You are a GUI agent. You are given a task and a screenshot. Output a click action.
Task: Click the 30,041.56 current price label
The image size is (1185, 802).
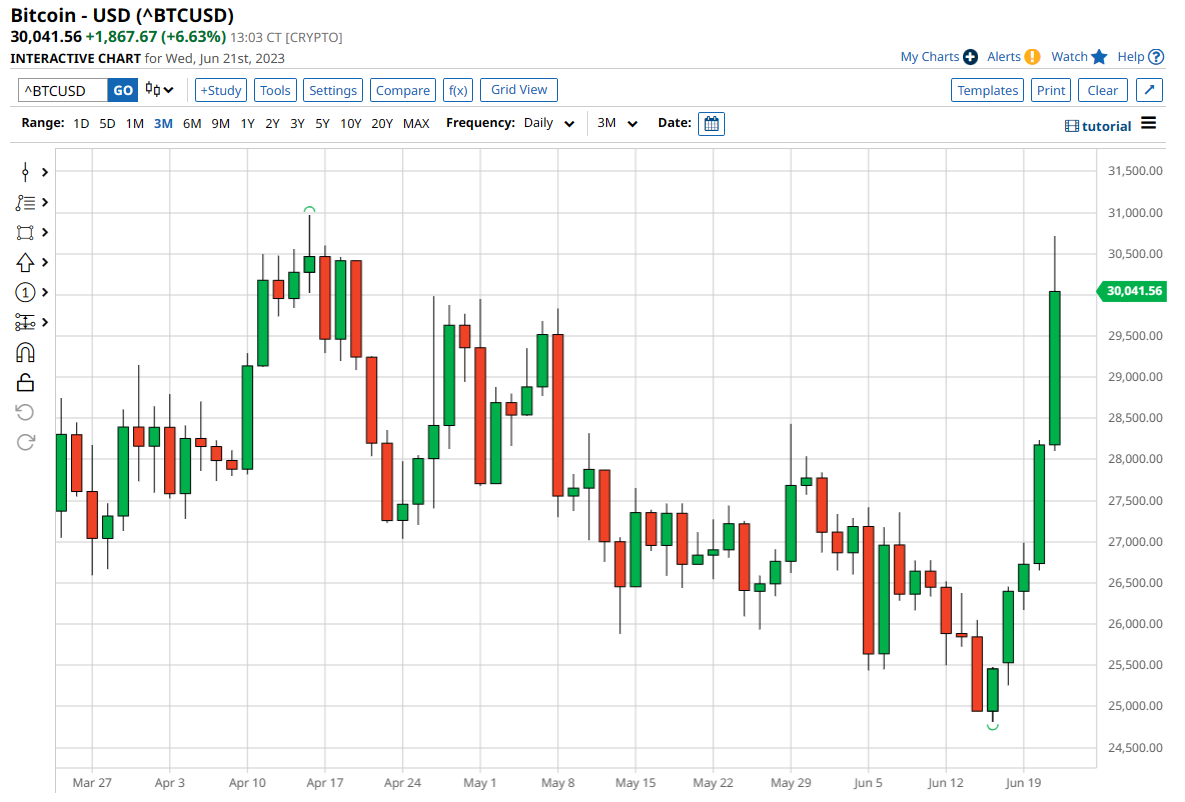[1132, 291]
